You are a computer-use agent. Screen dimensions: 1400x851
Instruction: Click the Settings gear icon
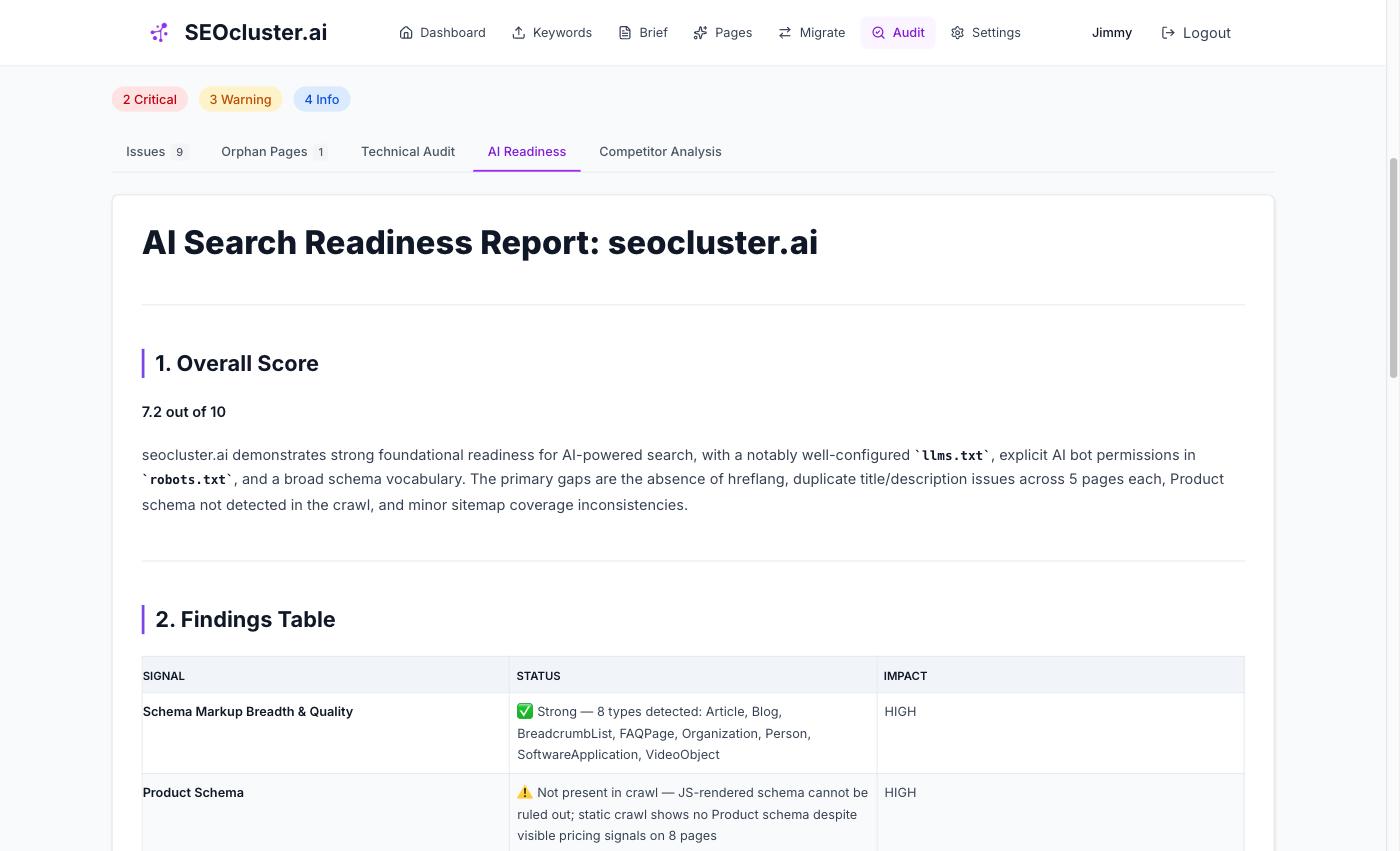957,33
